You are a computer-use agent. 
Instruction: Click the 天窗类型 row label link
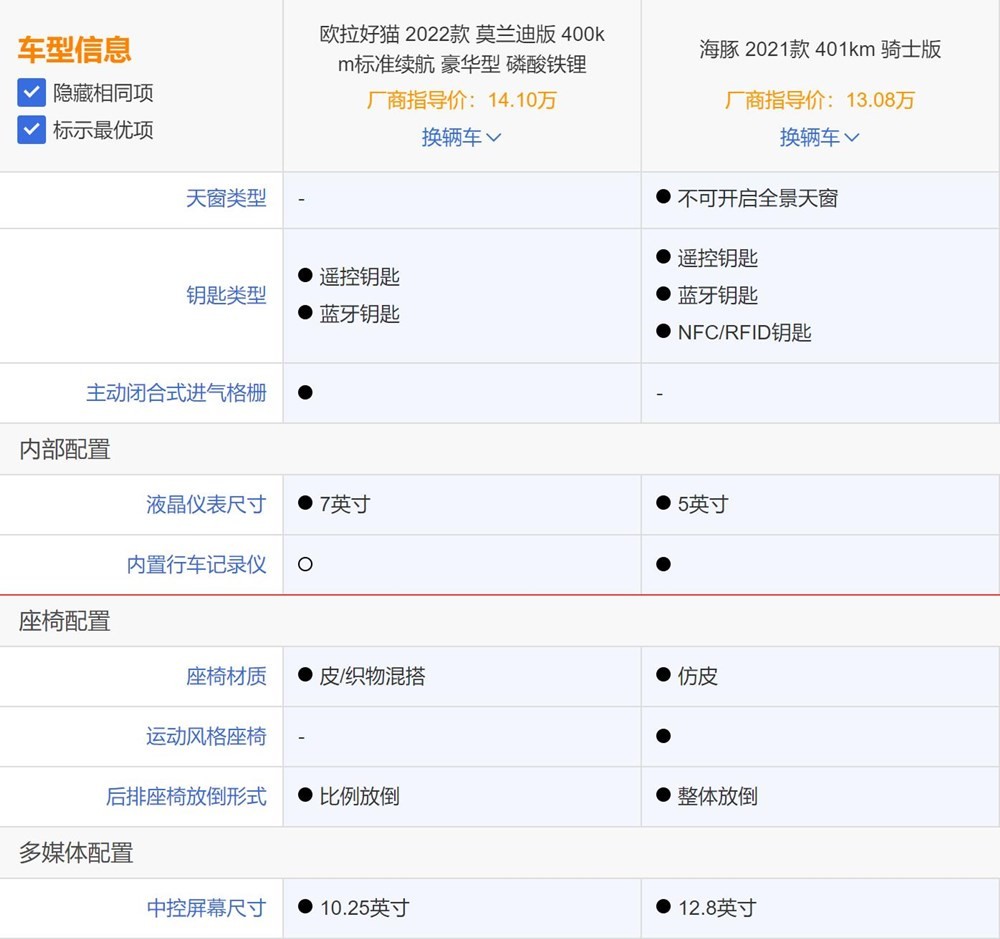point(227,199)
